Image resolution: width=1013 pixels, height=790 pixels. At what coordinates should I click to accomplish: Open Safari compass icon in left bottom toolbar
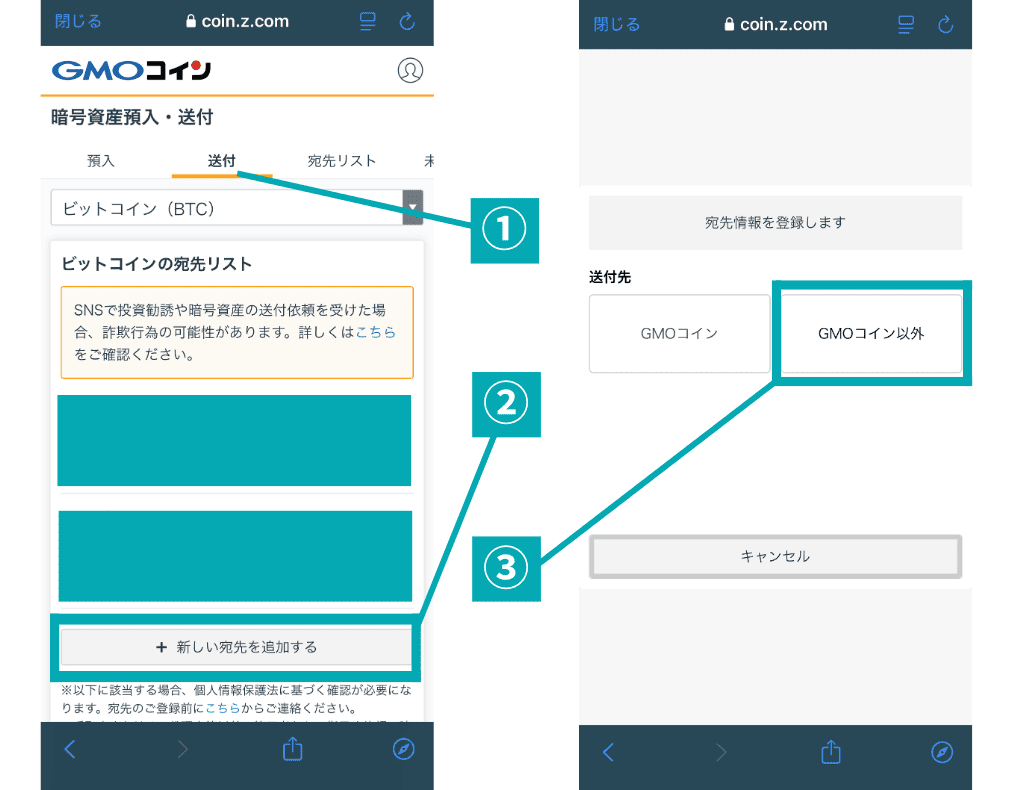click(x=404, y=749)
